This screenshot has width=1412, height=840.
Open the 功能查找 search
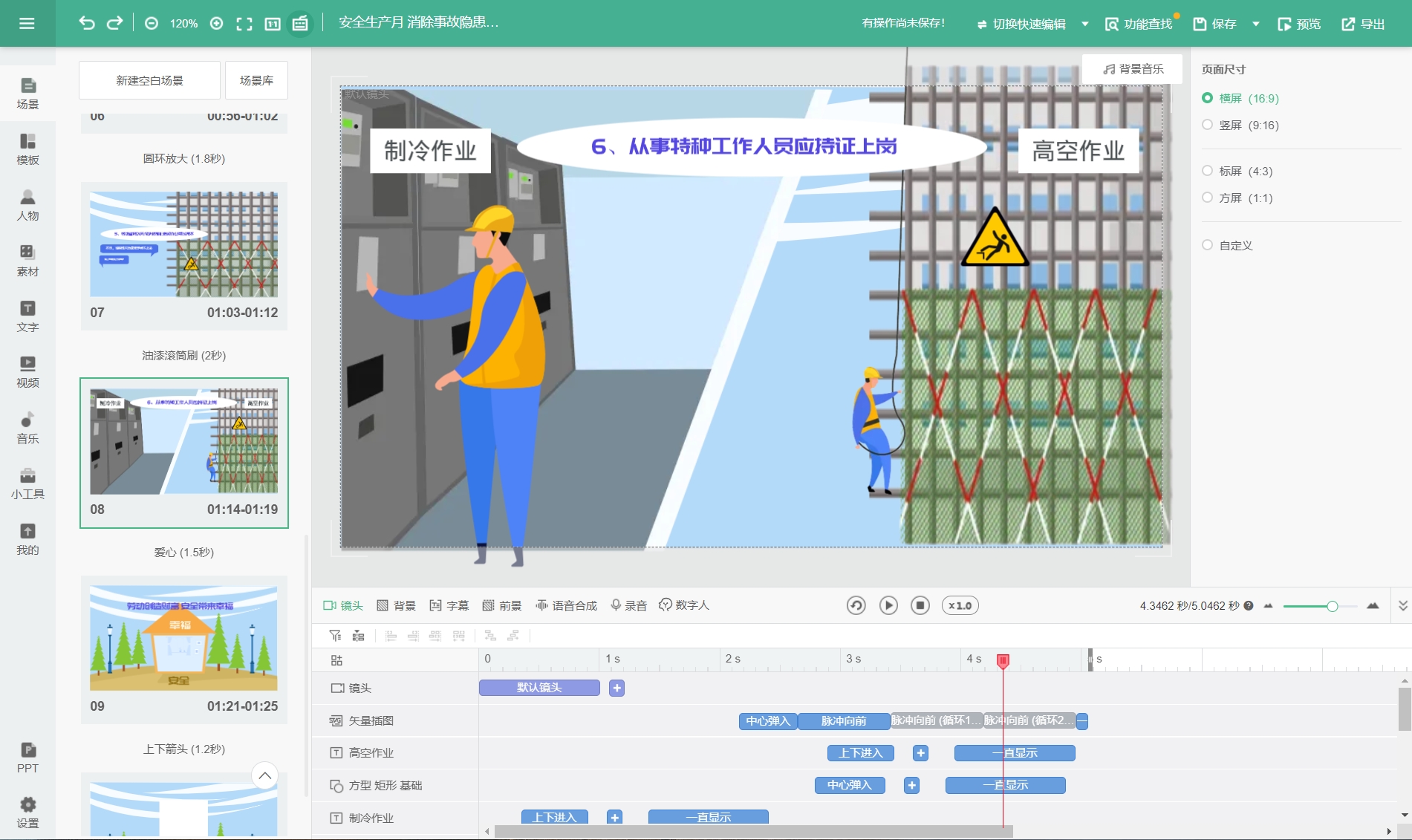1139,24
